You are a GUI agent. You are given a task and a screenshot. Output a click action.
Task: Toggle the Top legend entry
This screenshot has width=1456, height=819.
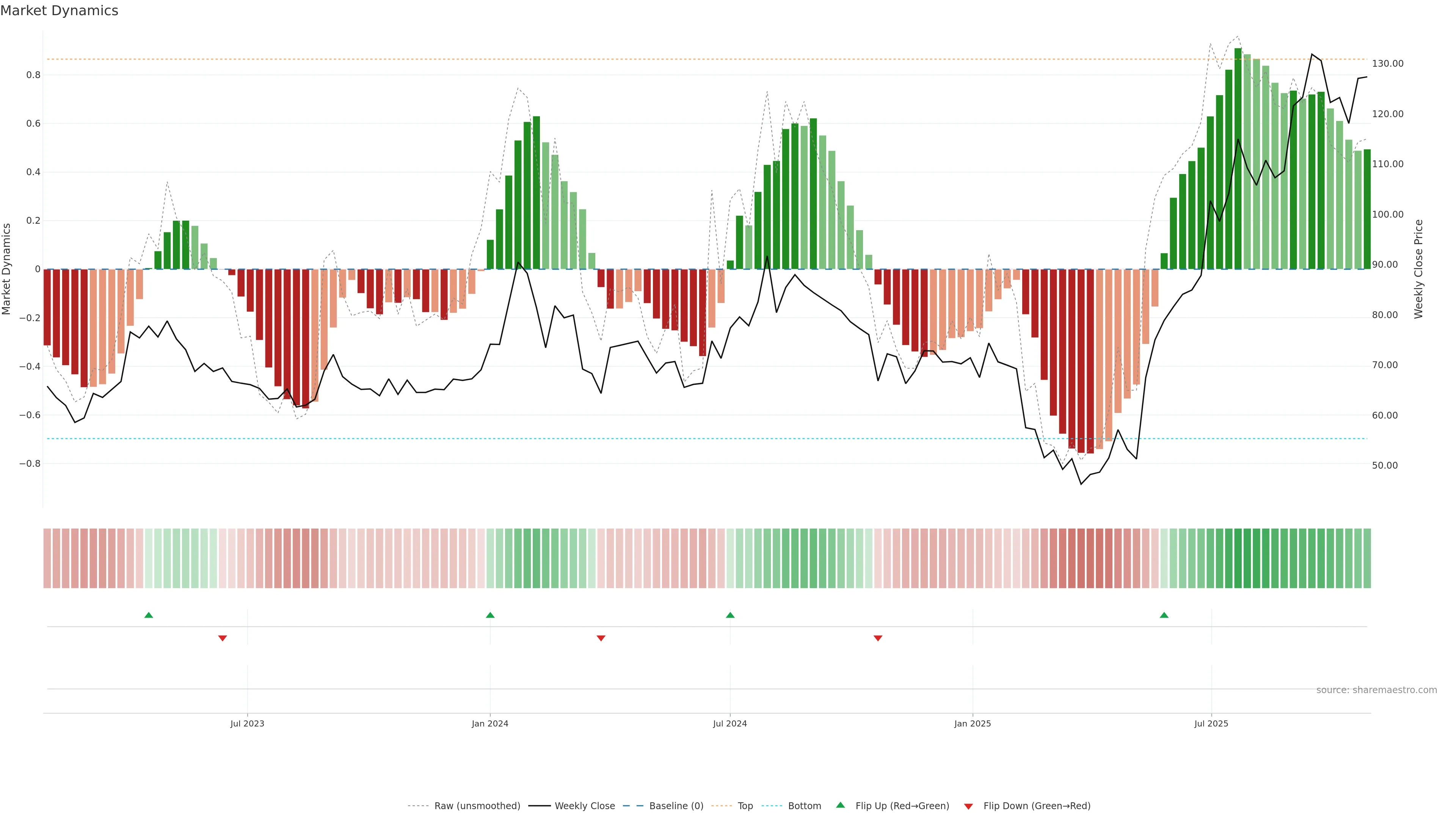[x=745, y=806]
